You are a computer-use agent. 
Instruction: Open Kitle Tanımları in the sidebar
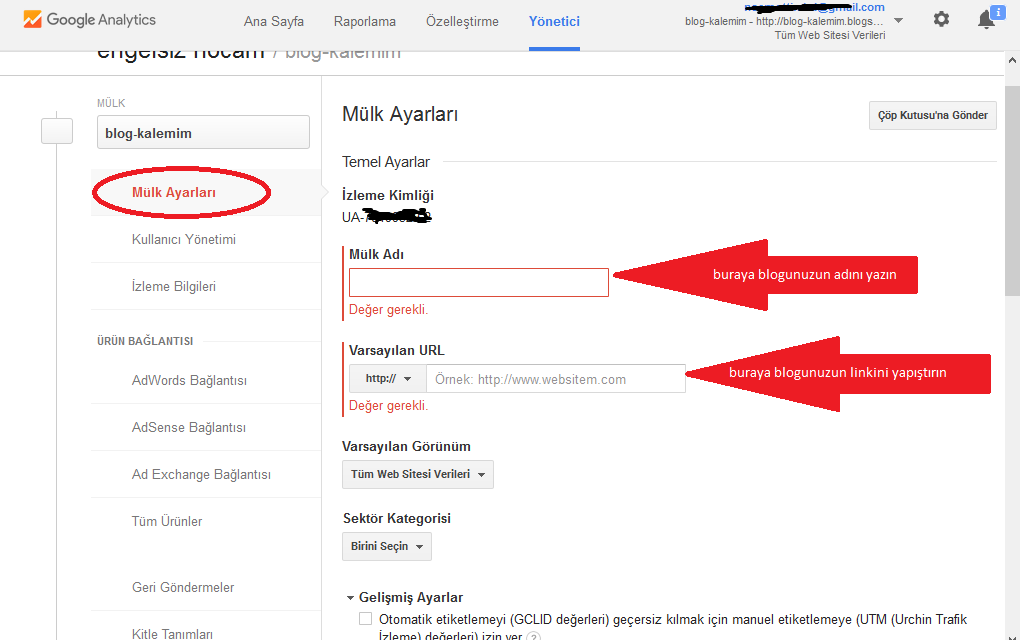tap(172, 633)
